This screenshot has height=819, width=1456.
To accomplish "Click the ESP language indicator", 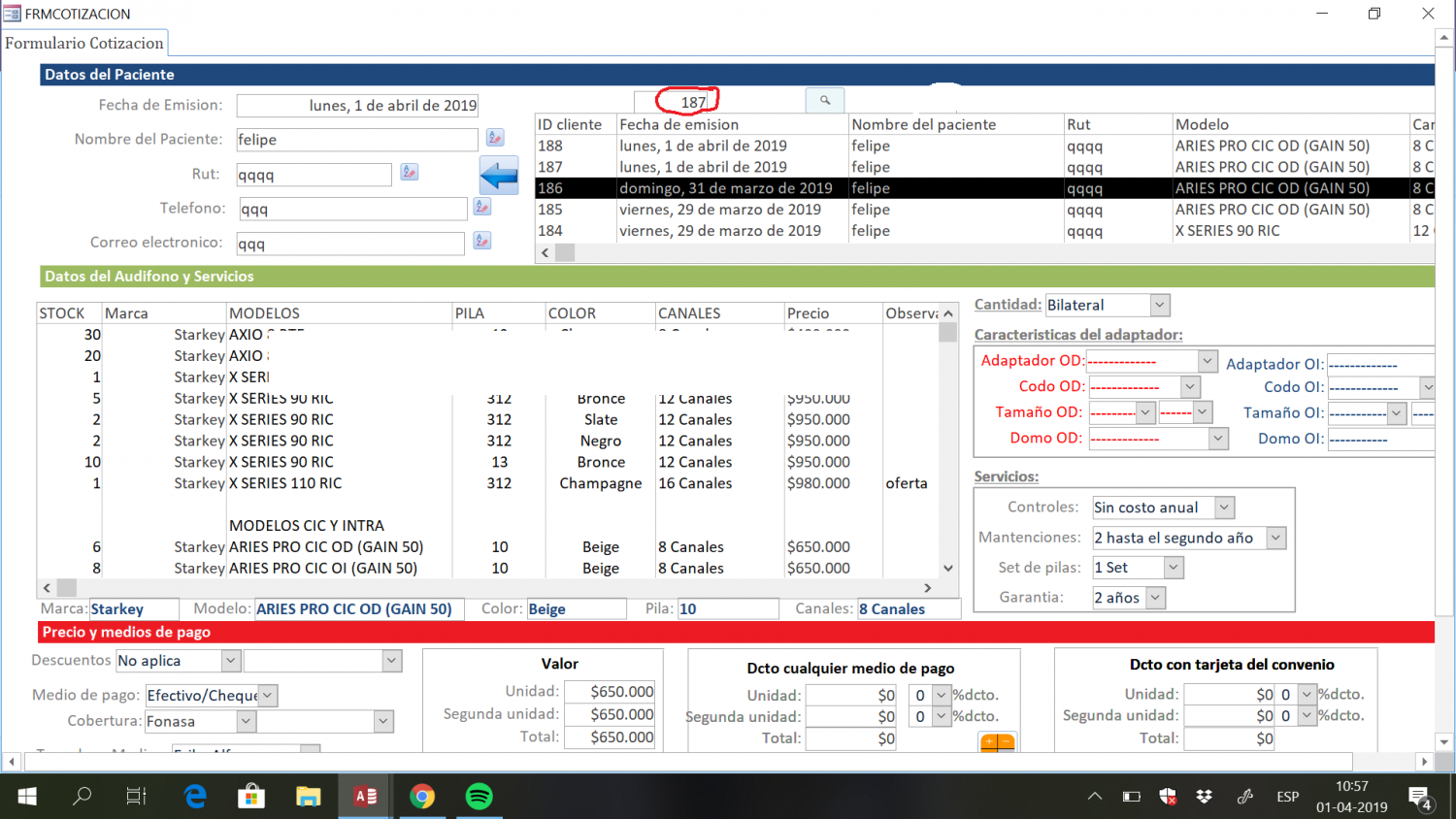I will point(1288,797).
